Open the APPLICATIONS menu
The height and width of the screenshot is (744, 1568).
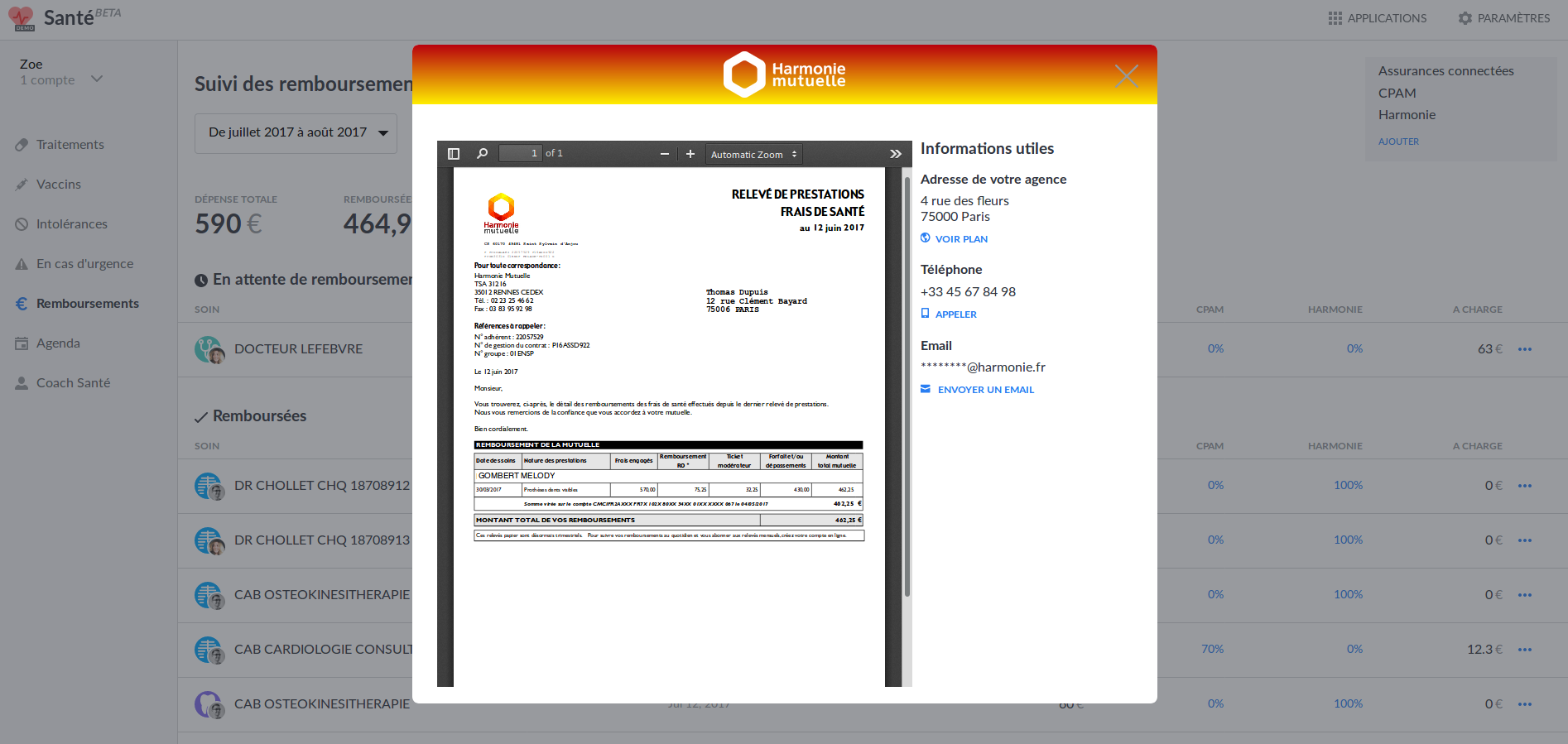(x=1378, y=18)
